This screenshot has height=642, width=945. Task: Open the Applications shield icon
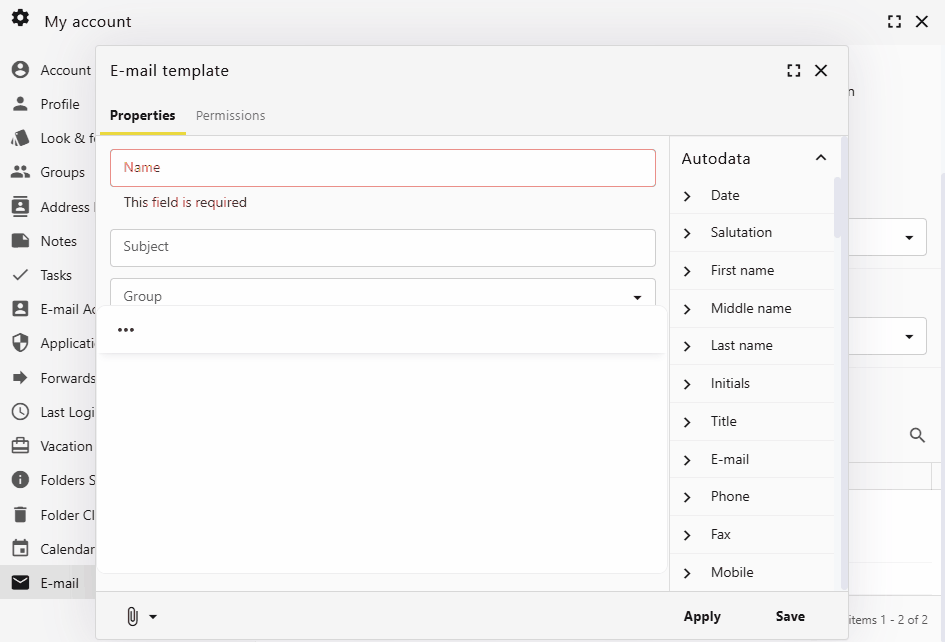tap(21, 343)
